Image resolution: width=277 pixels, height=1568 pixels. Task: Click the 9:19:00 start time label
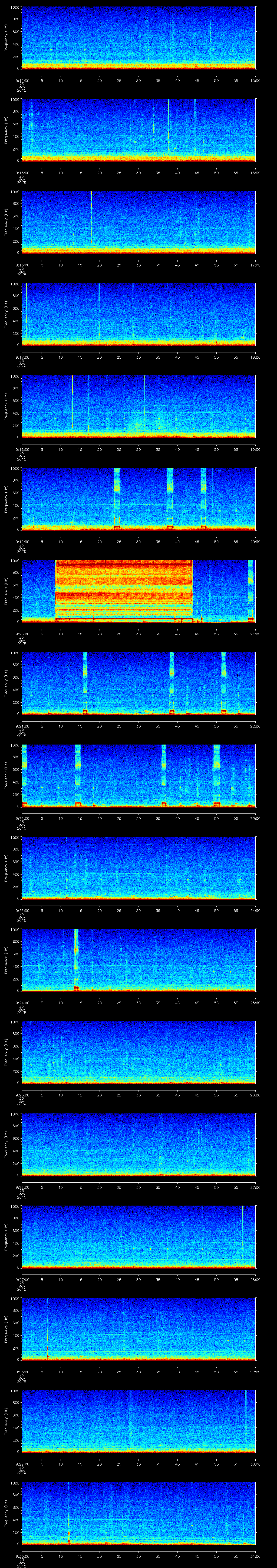22,542
